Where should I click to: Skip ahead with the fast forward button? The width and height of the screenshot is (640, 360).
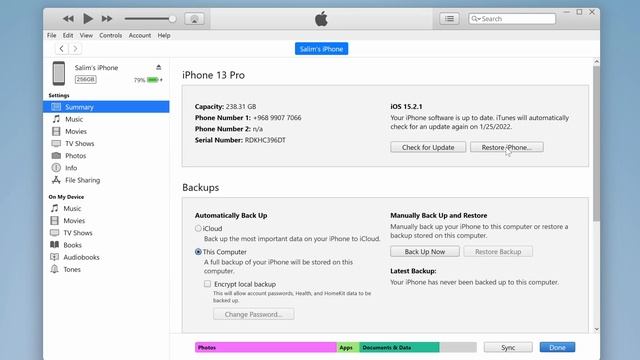pos(107,19)
